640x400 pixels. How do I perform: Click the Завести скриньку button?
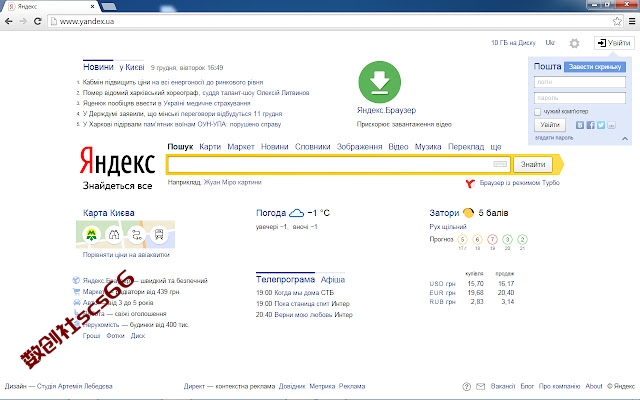(x=595, y=67)
